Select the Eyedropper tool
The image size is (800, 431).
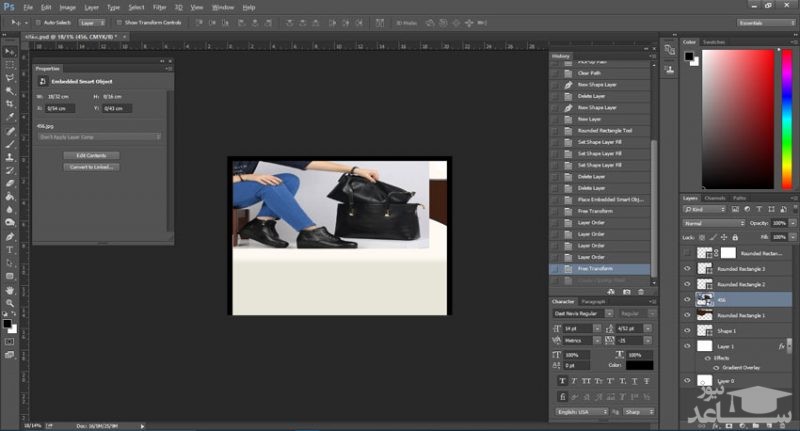(10, 117)
